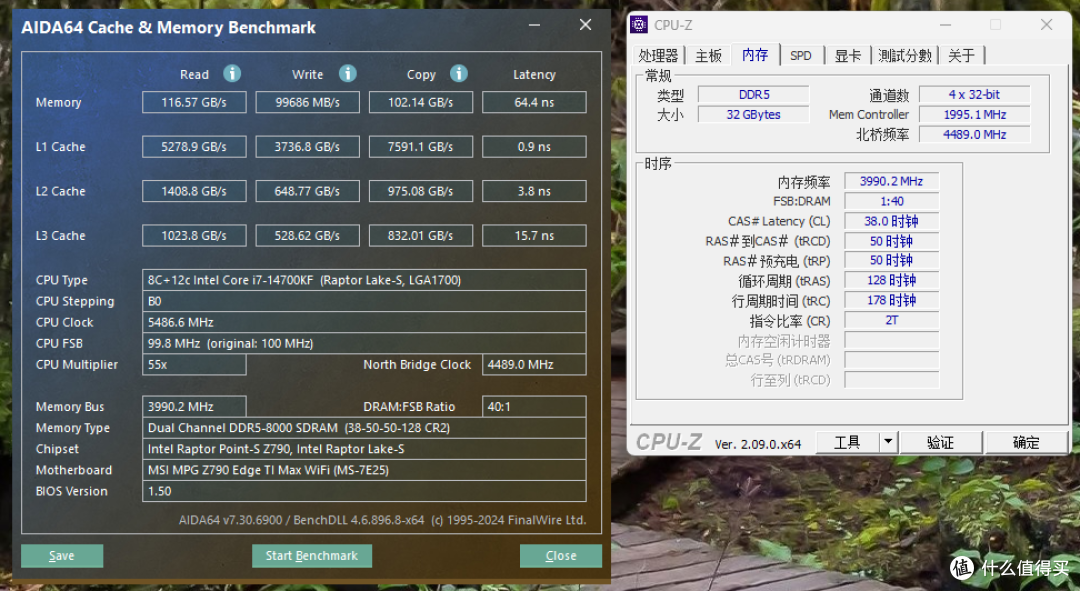Viewport: 1080px width, 591px height.
Task: Click the 32 GBytes size value in CPU-Z
Action: [754, 114]
